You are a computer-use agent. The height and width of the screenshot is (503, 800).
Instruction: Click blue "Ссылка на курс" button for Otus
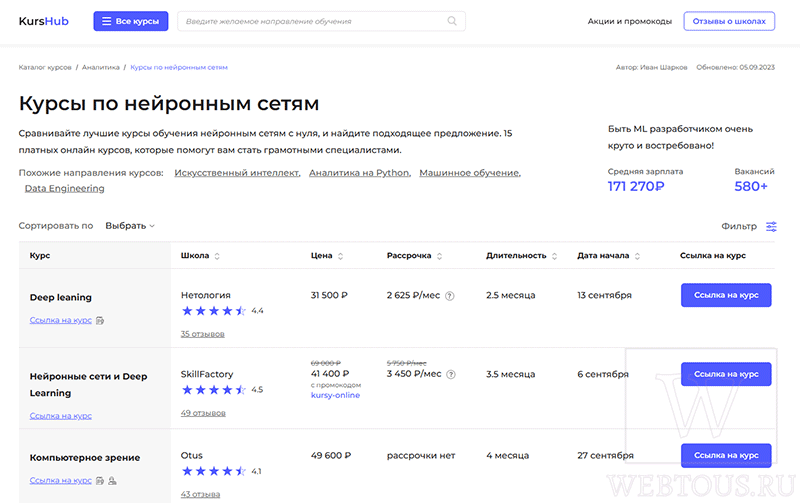[726, 455]
